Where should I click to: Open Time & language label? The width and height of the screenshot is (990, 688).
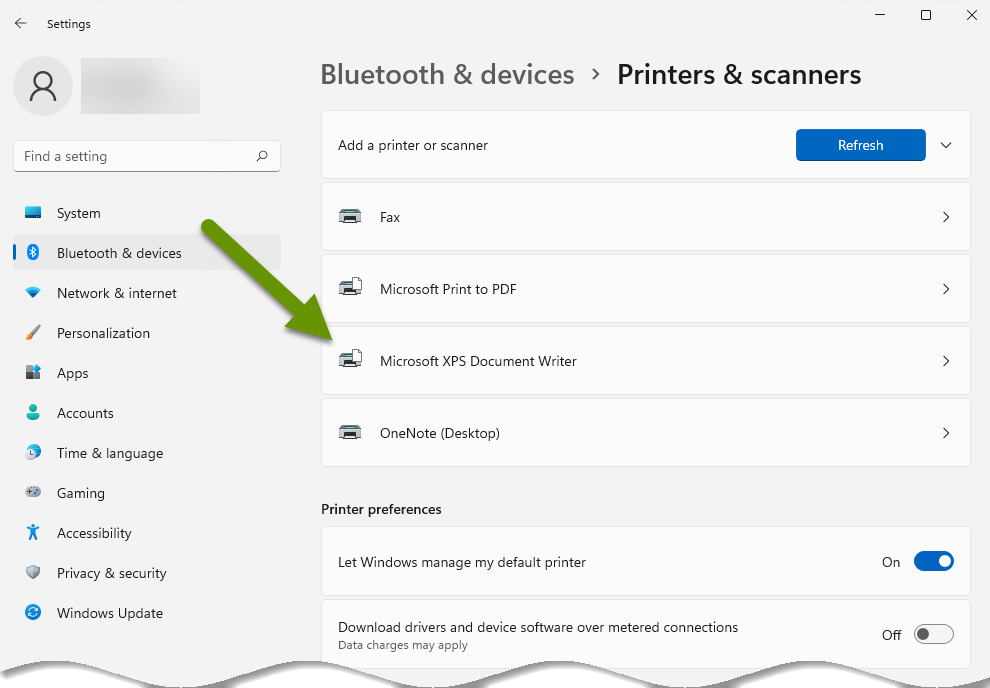110,453
